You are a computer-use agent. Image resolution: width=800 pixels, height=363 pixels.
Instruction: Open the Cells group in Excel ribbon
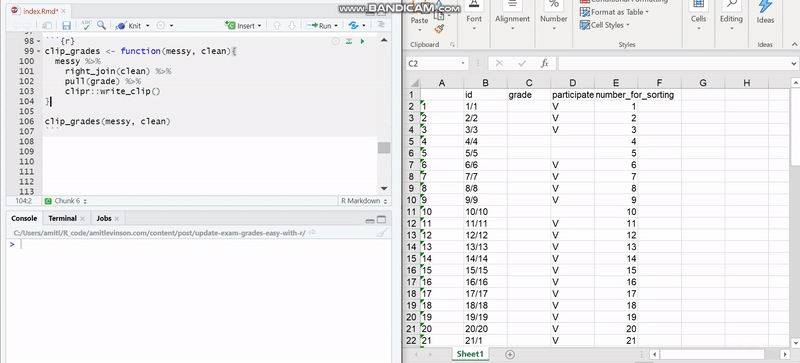coord(698,18)
